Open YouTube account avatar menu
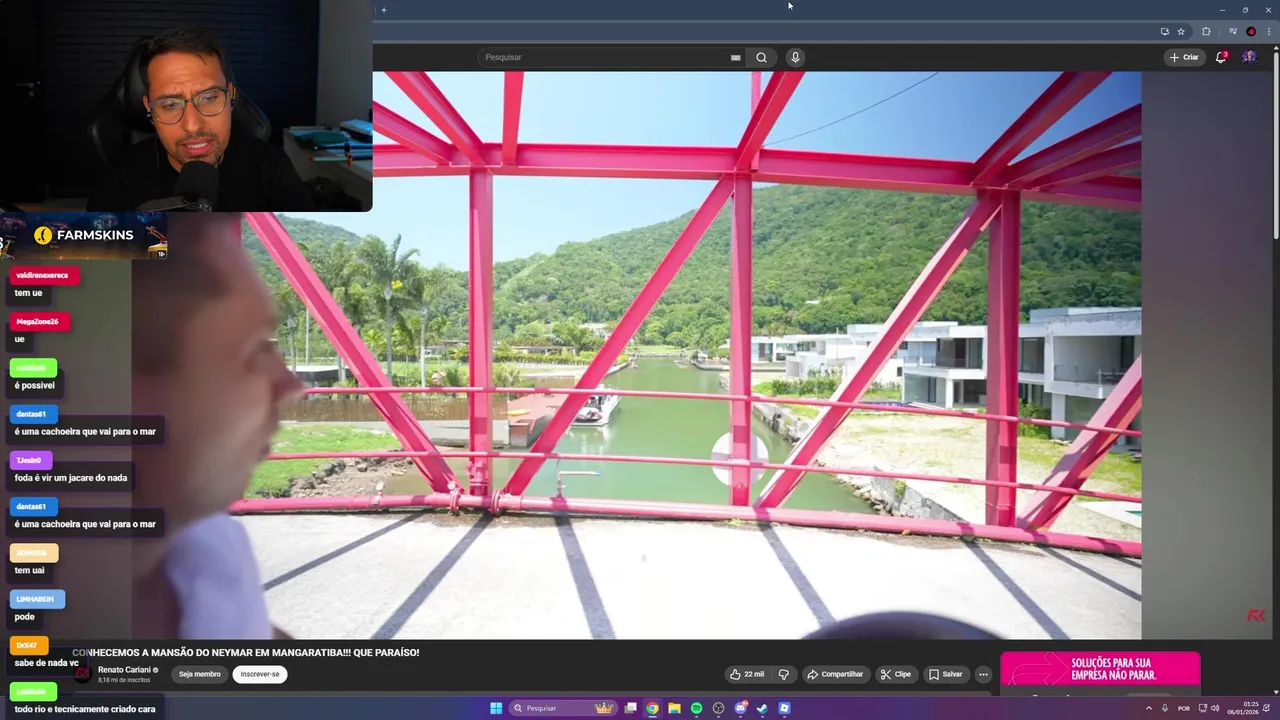Screen dimensions: 1280x720 (x=1249, y=57)
